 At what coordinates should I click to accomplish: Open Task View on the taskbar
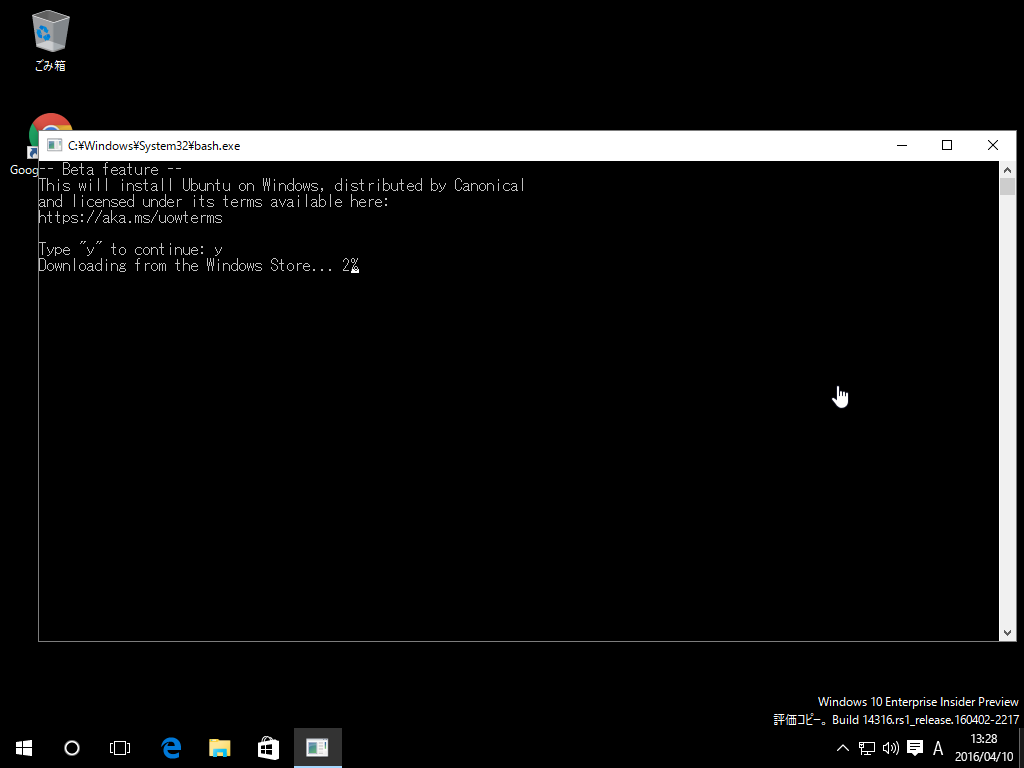pyautogui.click(x=120, y=748)
